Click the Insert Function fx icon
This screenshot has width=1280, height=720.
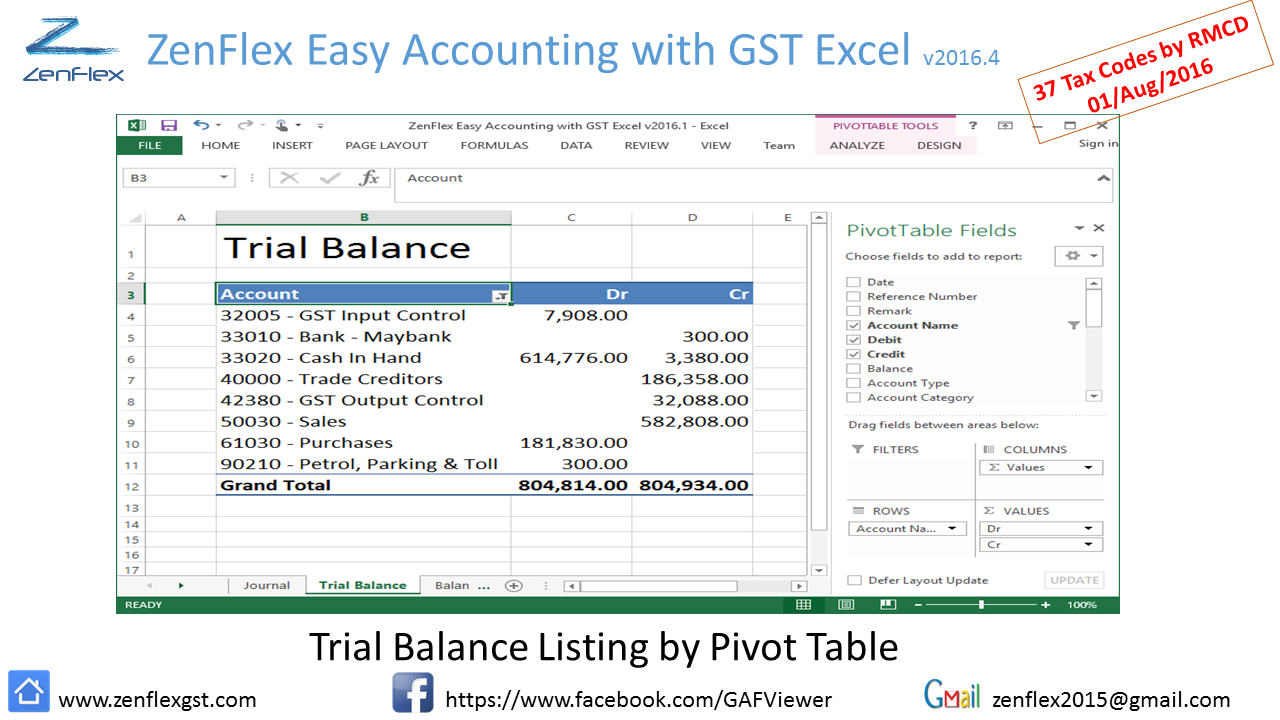click(370, 178)
